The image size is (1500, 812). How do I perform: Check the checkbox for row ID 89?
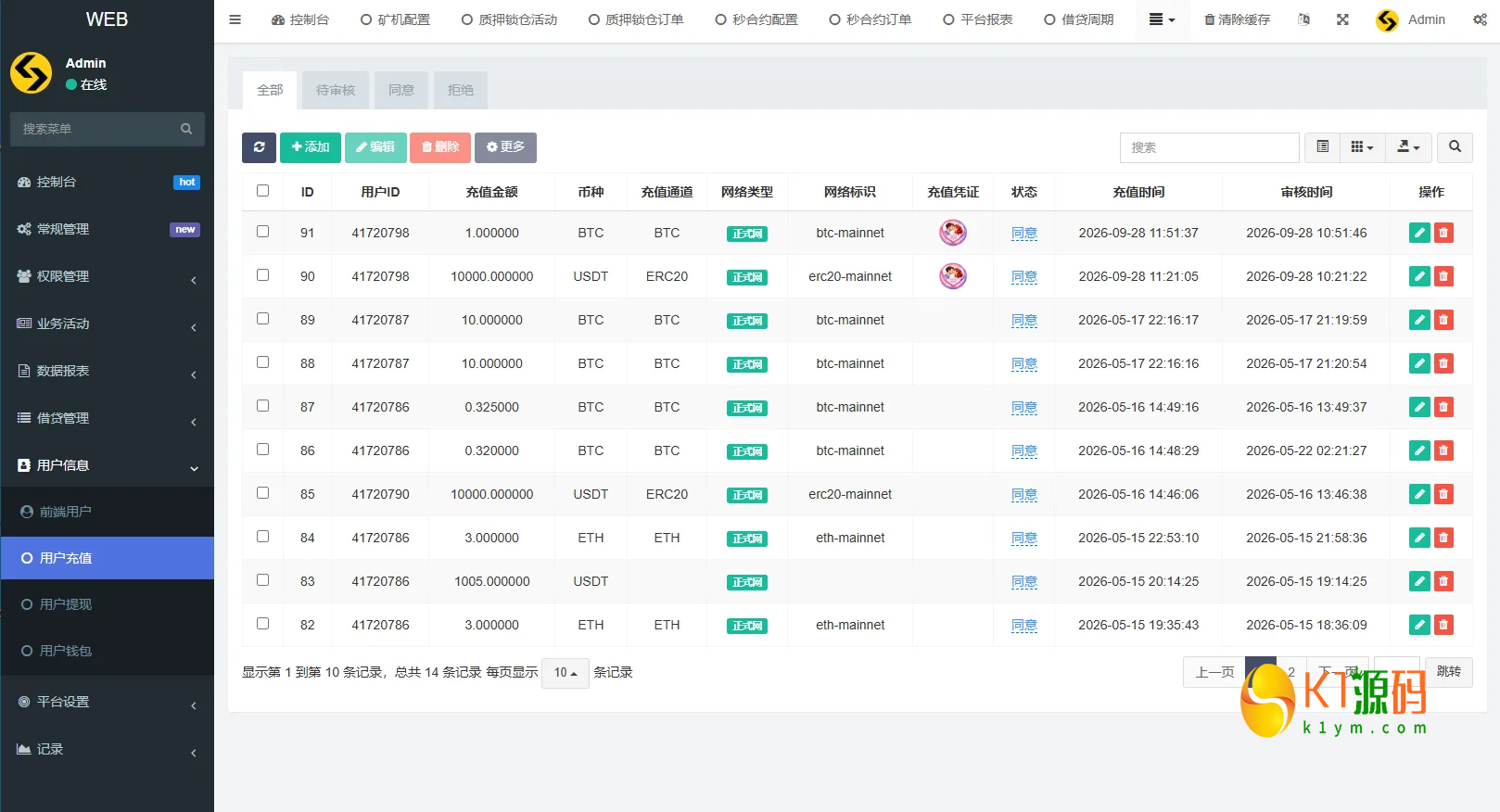263,319
